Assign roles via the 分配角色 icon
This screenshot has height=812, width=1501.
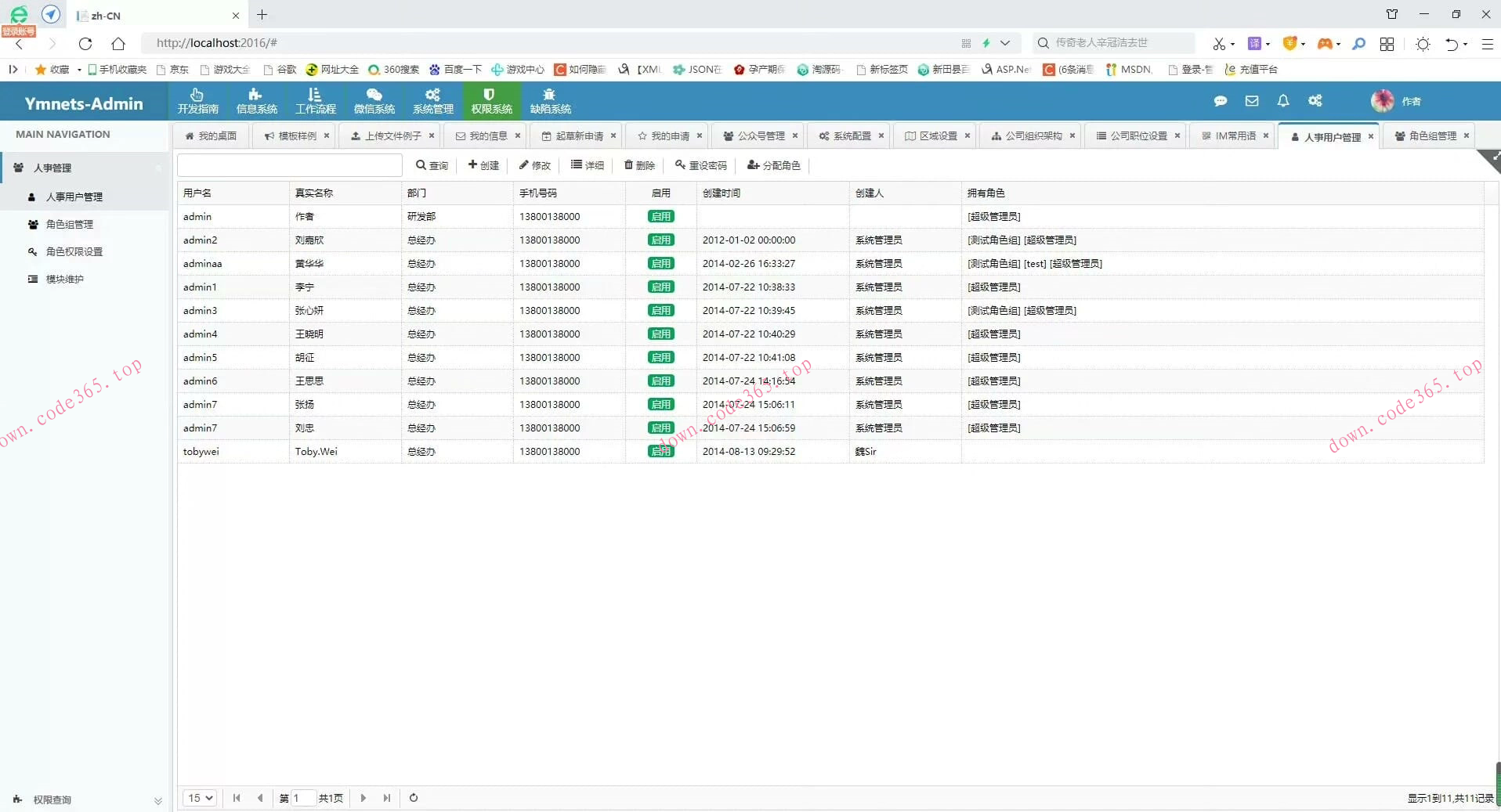click(x=773, y=165)
